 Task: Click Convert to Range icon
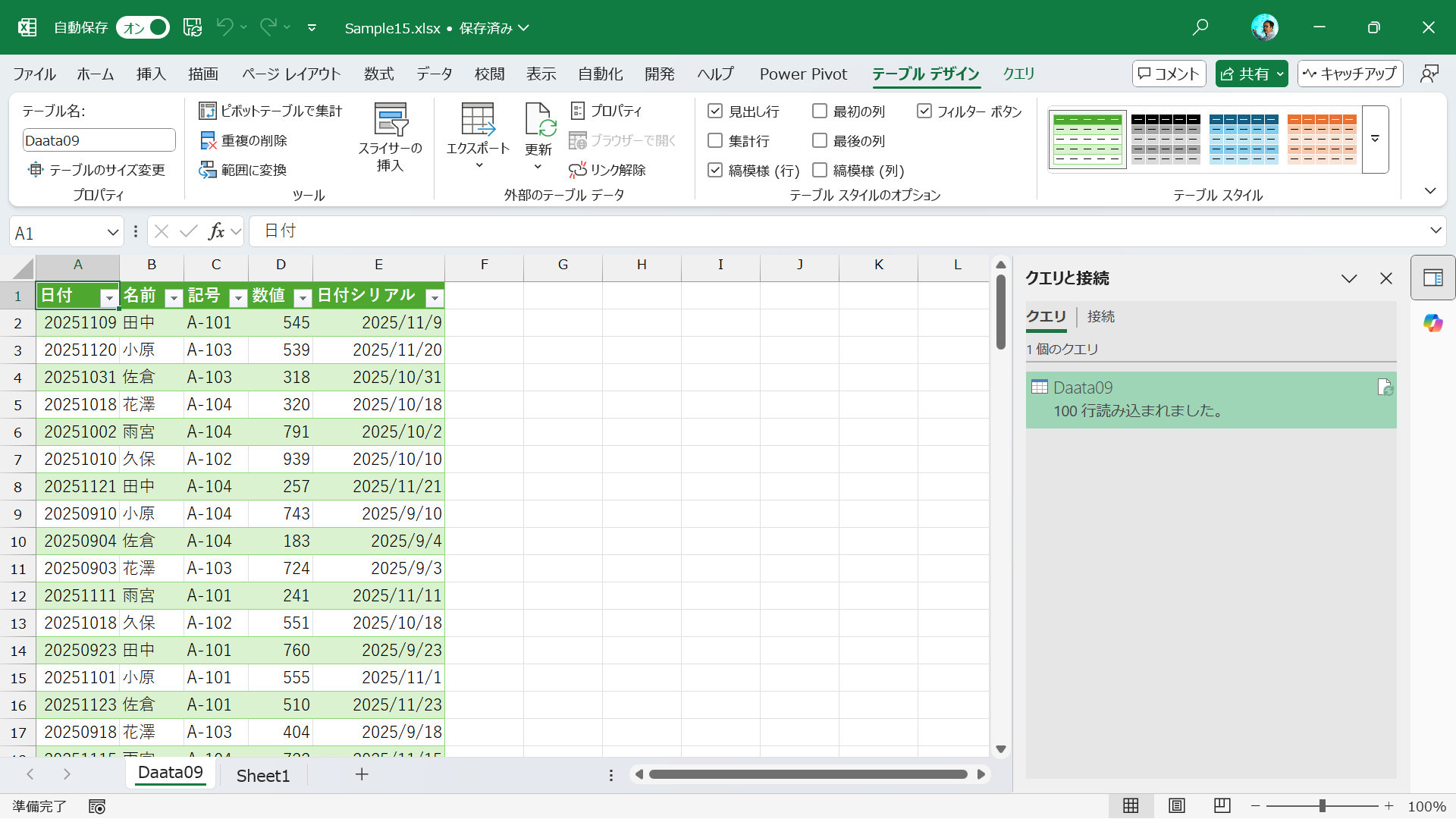207,171
